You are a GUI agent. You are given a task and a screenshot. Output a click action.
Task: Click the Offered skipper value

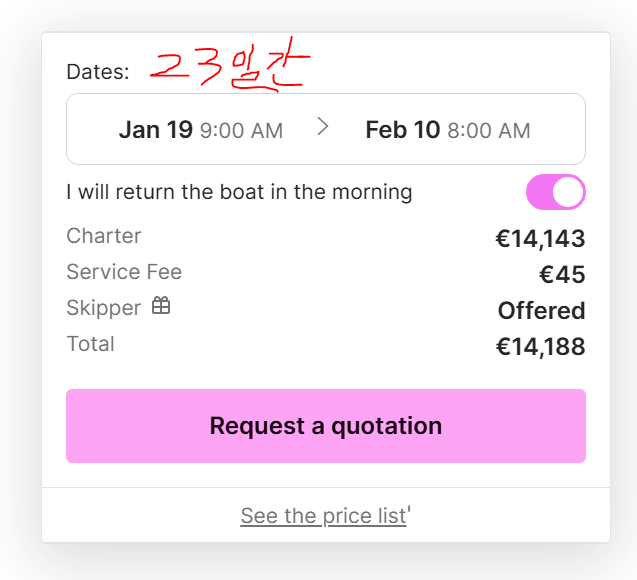(541, 311)
